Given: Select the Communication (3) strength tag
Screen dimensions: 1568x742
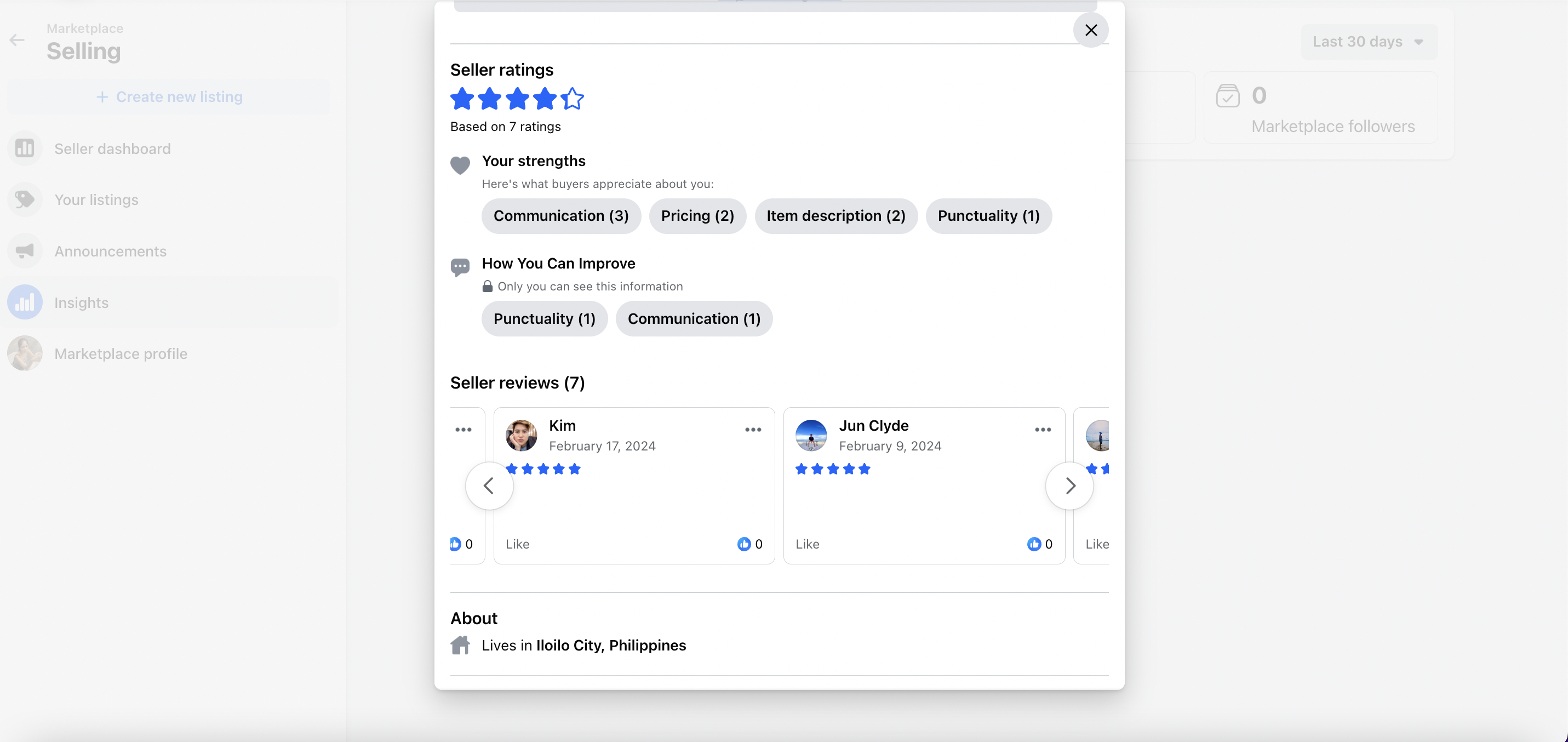Looking at the screenshot, I should click(560, 216).
